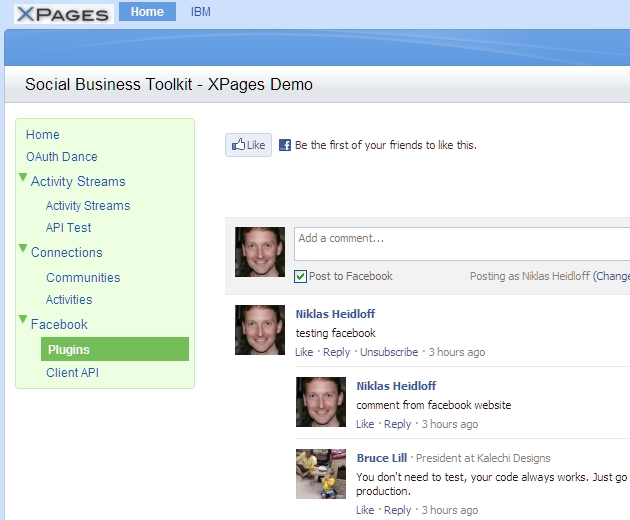
Task: Click 'Social Business Toolkit - XPages Demo' title
Action: coord(169,84)
